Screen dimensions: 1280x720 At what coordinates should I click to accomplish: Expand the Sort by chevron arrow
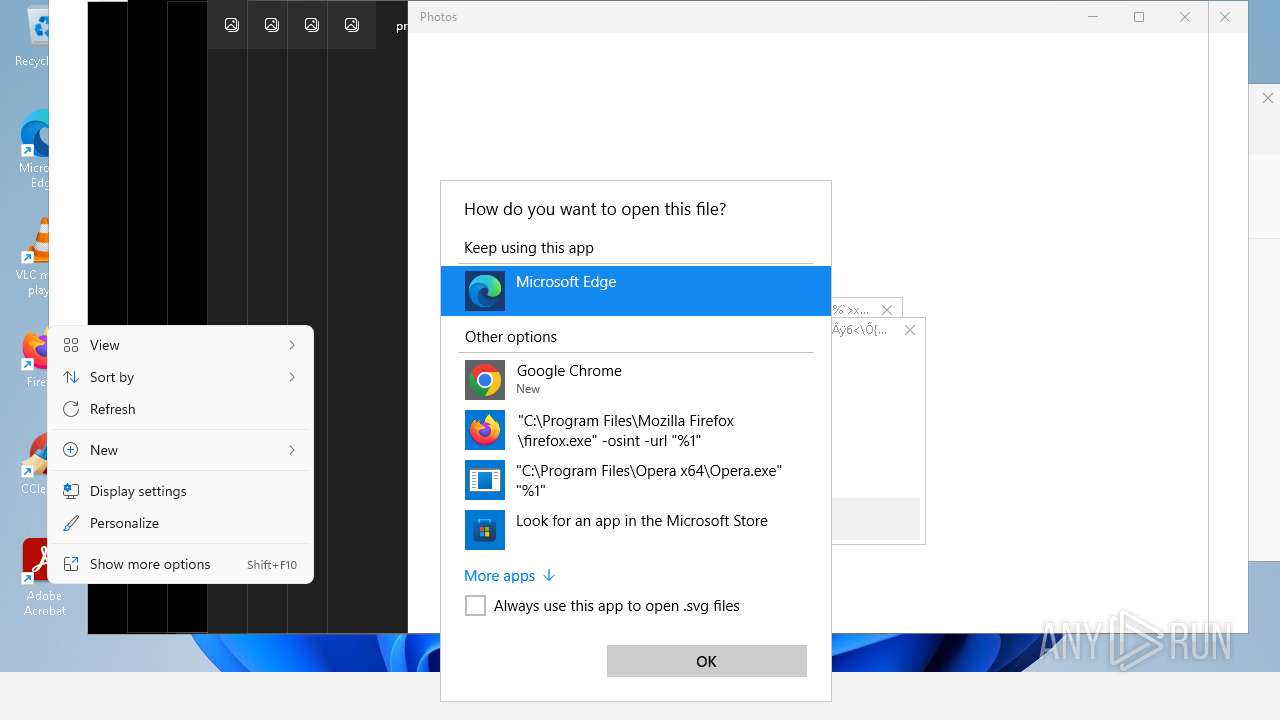coord(292,377)
